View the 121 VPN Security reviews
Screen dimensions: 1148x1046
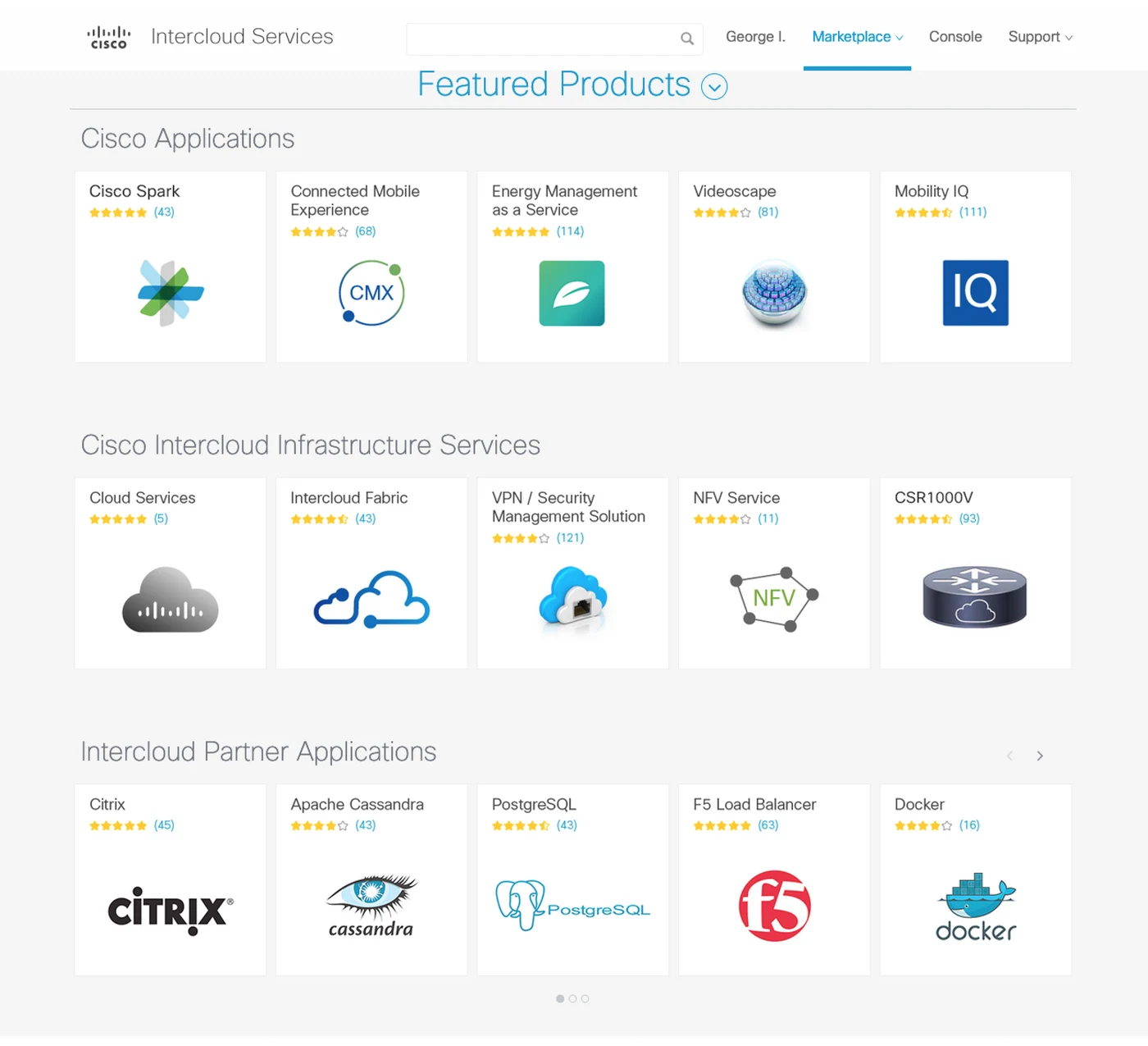[570, 538]
